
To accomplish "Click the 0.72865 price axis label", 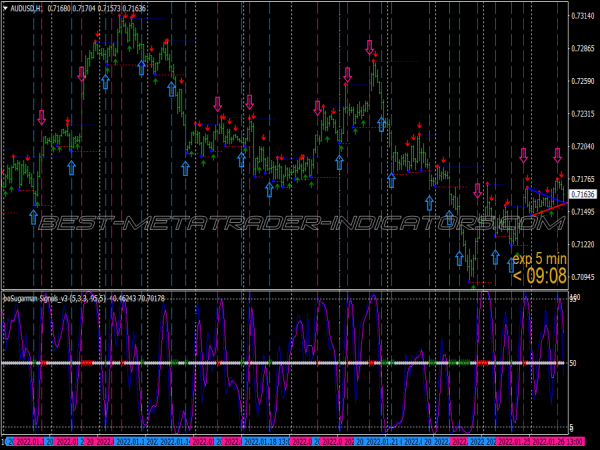I will [583, 49].
